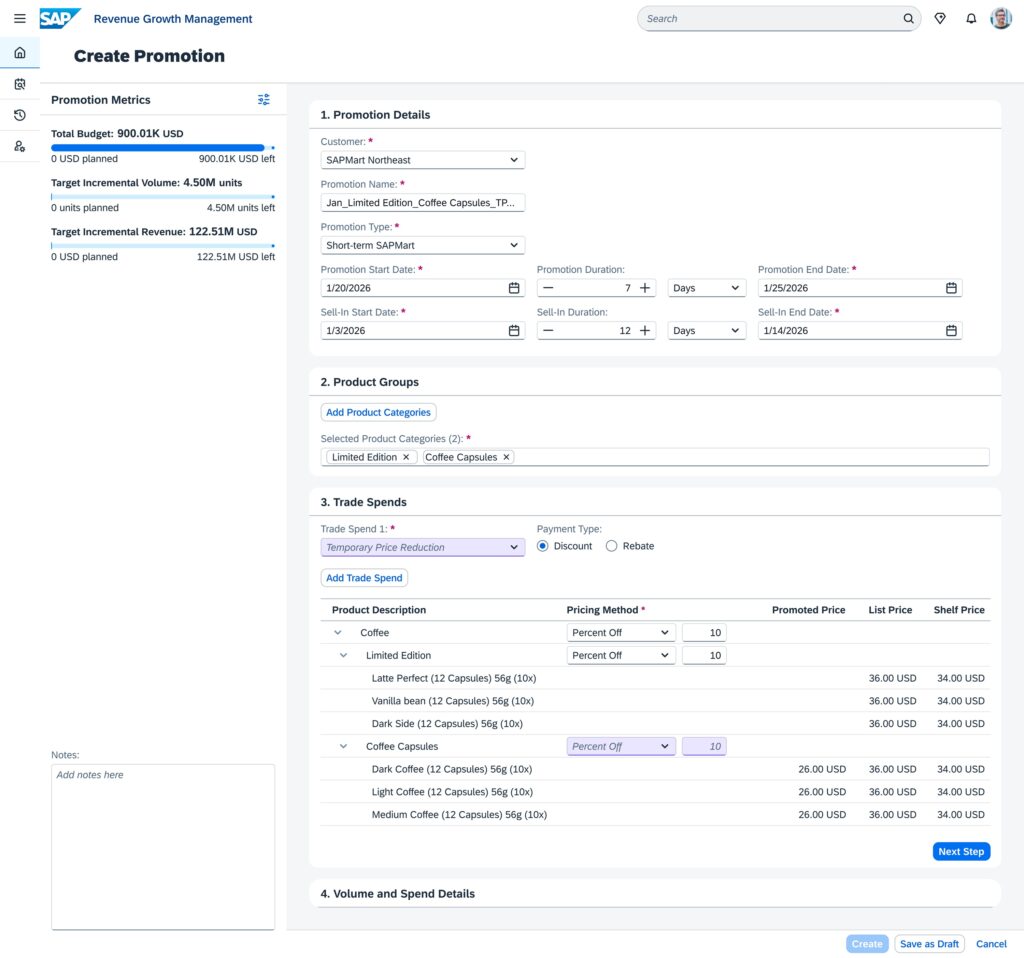Click the Notes text area
Image resolution: width=1024 pixels, height=958 pixels.
(163, 847)
